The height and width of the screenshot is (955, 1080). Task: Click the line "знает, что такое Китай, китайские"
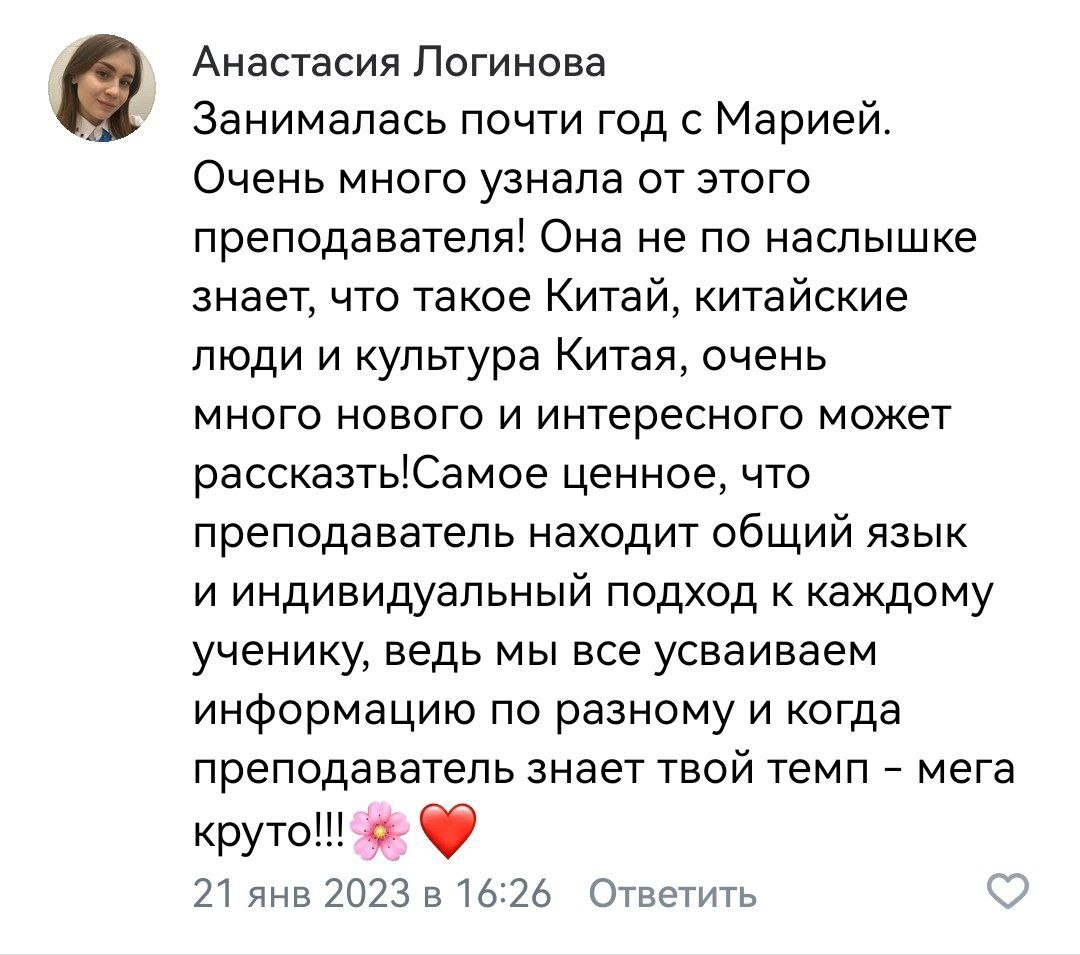549,299
